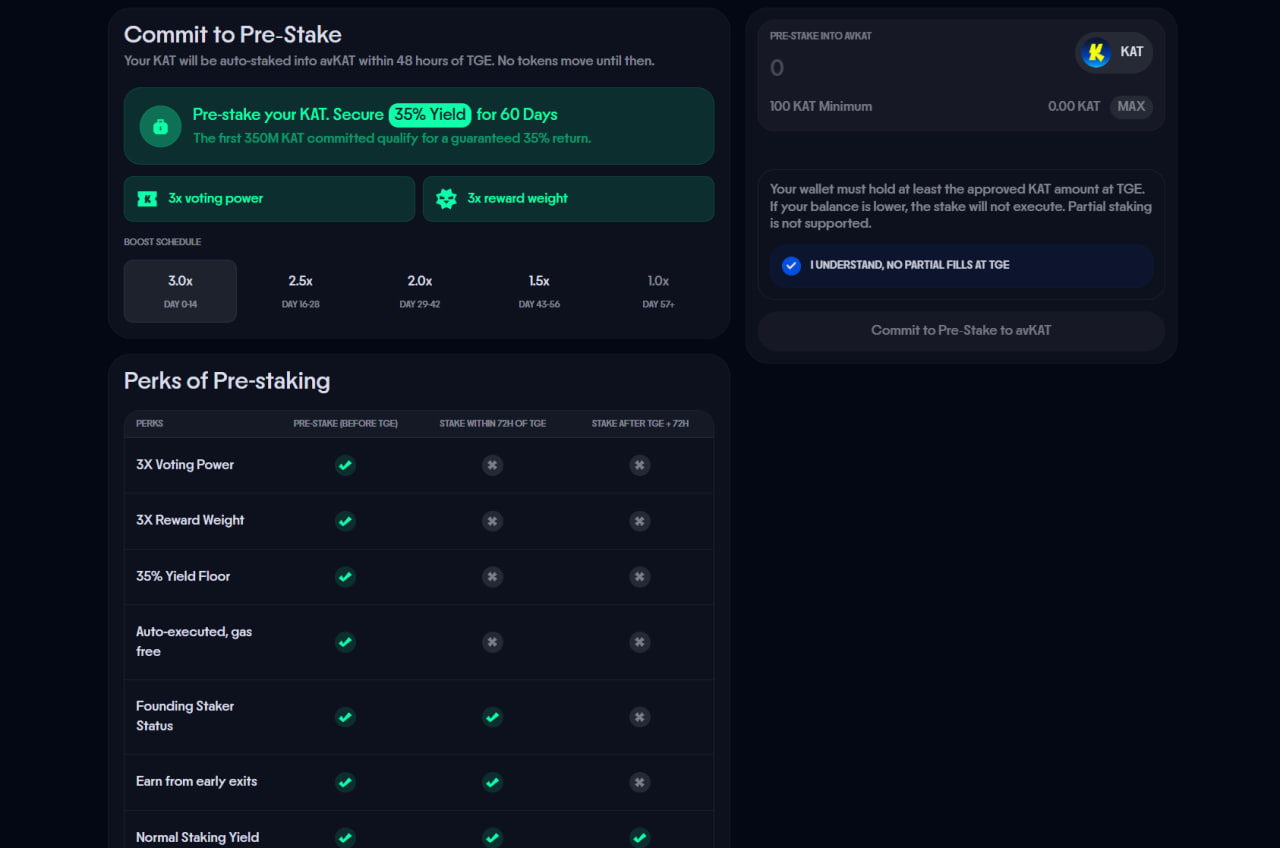Click the Founding Staker Status row label
Image resolution: width=1280 pixels, height=848 pixels.
tap(185, 716)
